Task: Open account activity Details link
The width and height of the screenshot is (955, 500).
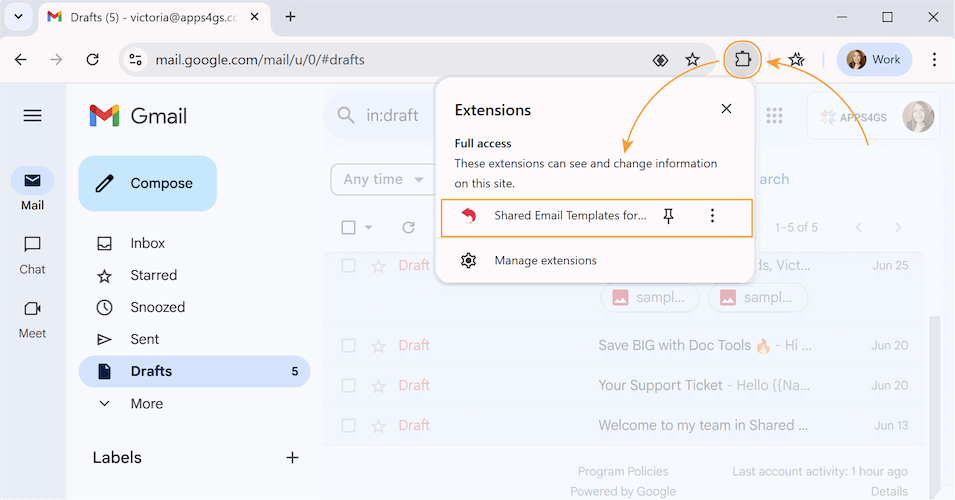Action: pyautogui.click(x=889, y=491)
